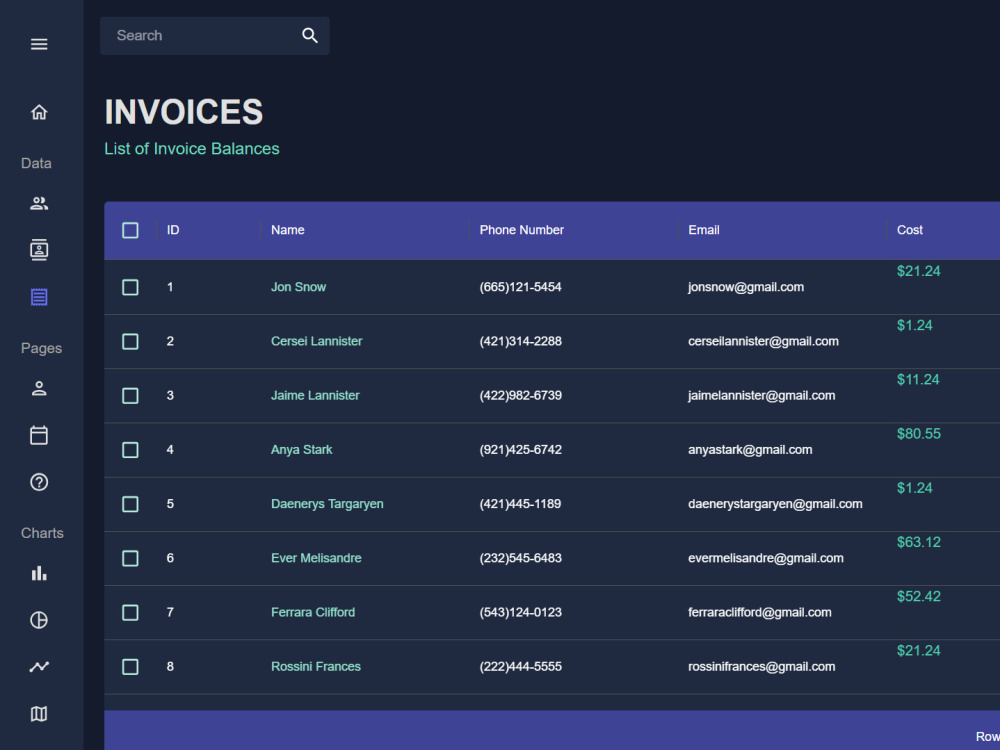Open the Home dashboard icon
This screenshot has width=1000, height=750.
pyautogui.click(x=39, y=112)
